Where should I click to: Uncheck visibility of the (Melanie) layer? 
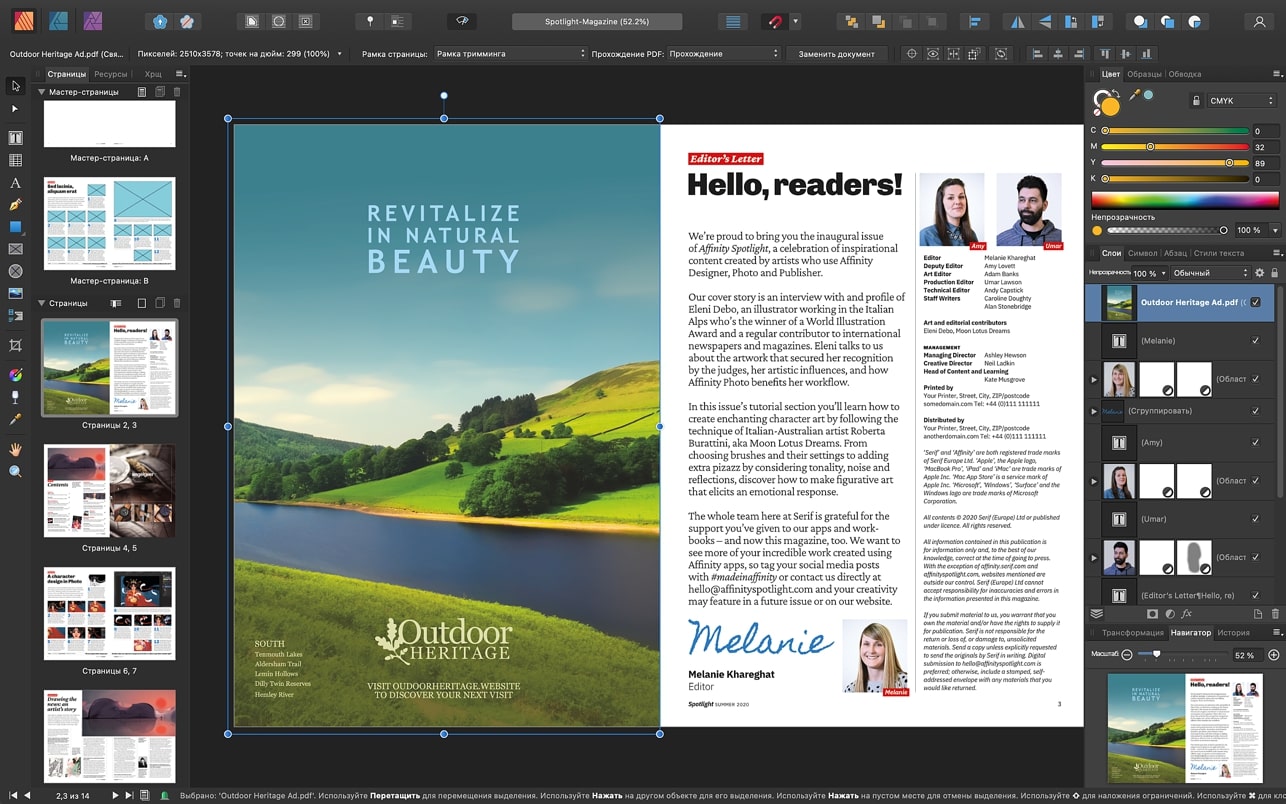[x=1255, y=341]
